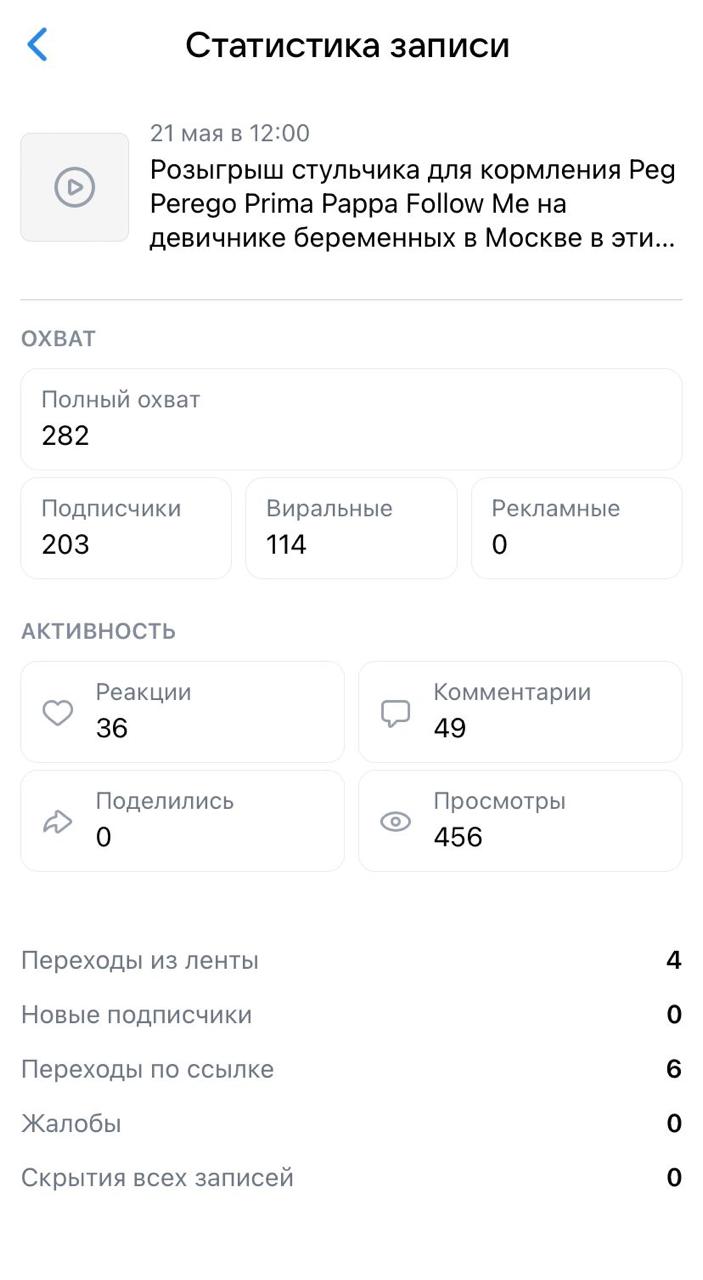
Task: Select the Рекламные reach card
Action: pos(576,528)
